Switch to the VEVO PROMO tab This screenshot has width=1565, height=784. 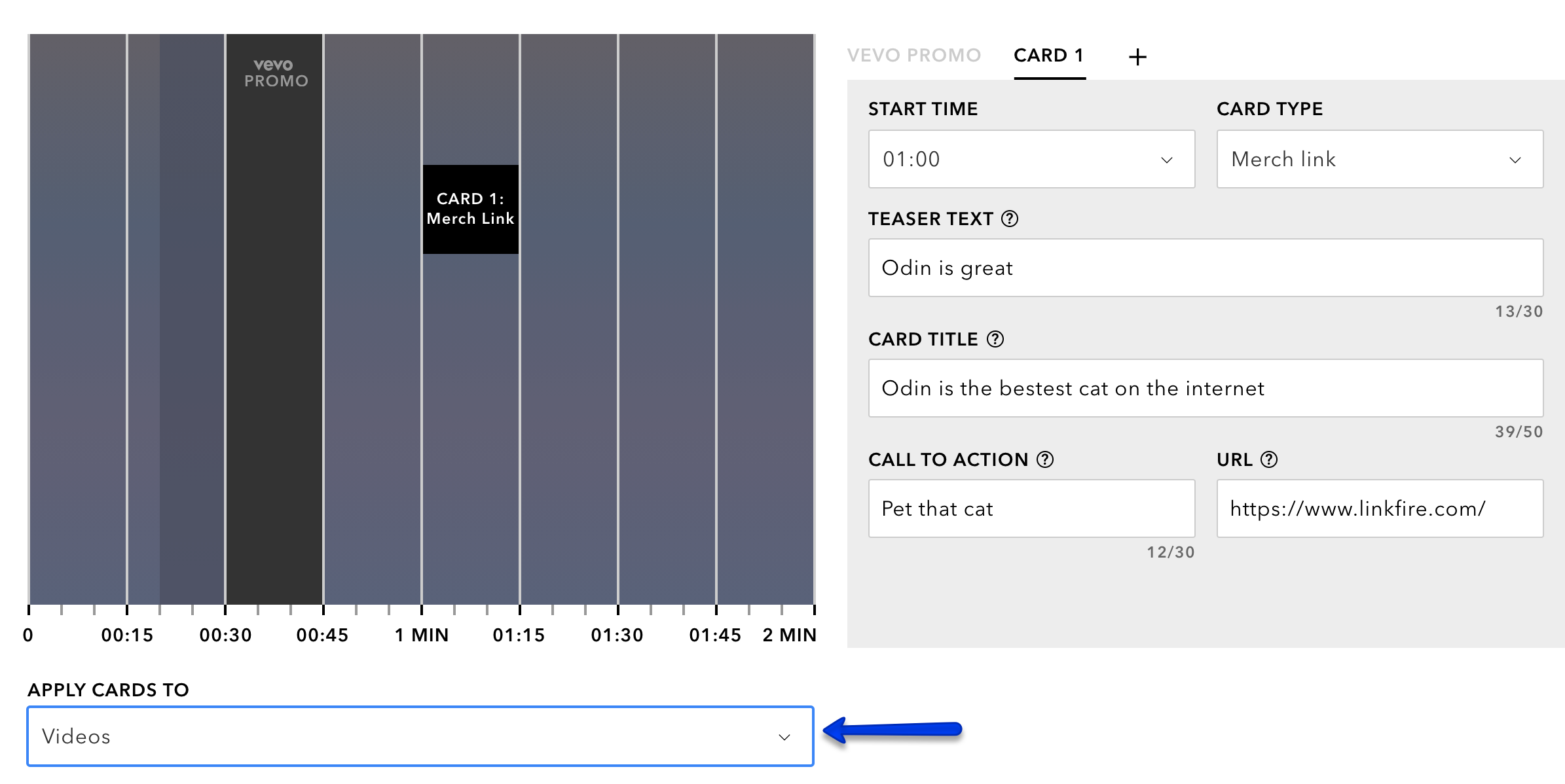click(914, 56)
